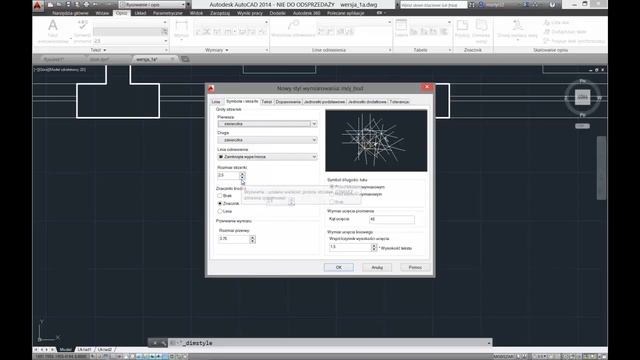Select Znacznik radio for center marks
The height and width of the screenshot is (360, 640).
220,203
